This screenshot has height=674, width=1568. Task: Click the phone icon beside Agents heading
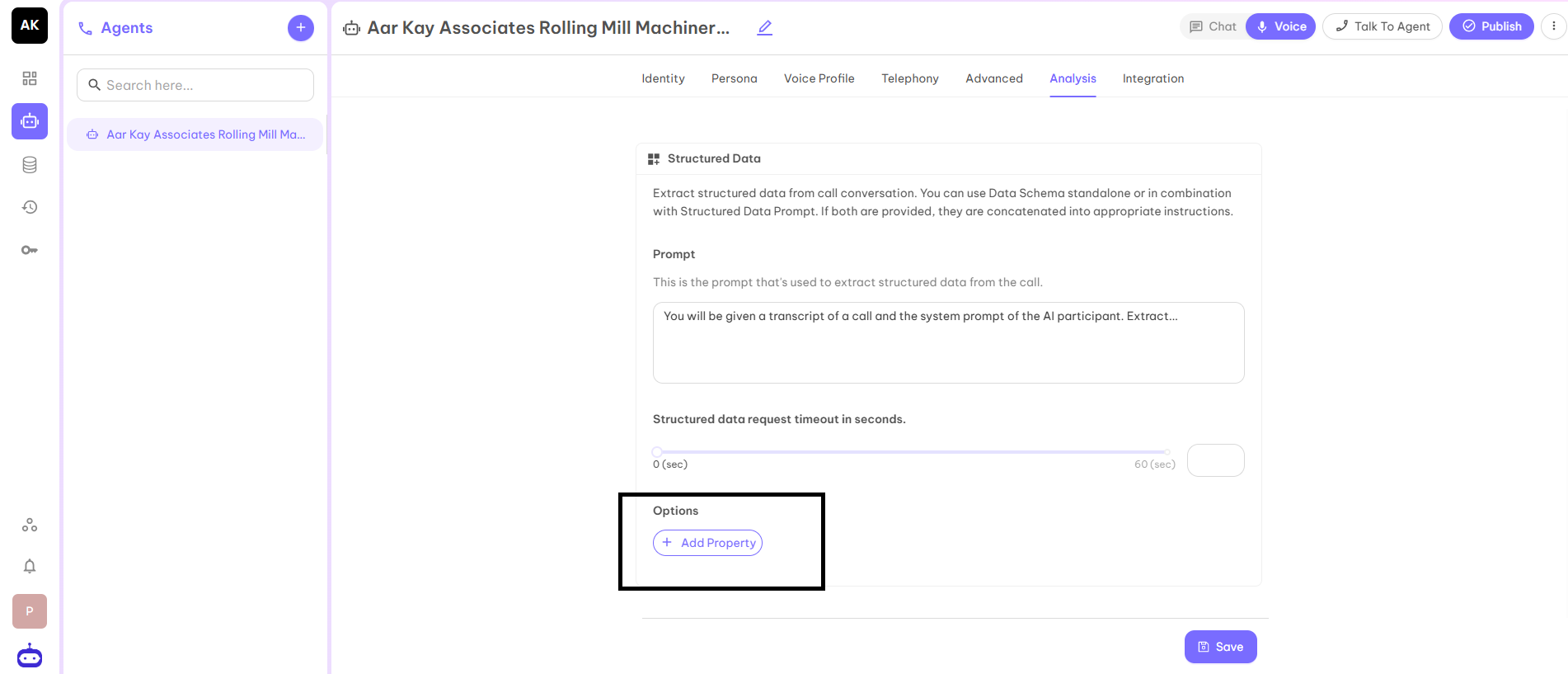tap(85, 28)
